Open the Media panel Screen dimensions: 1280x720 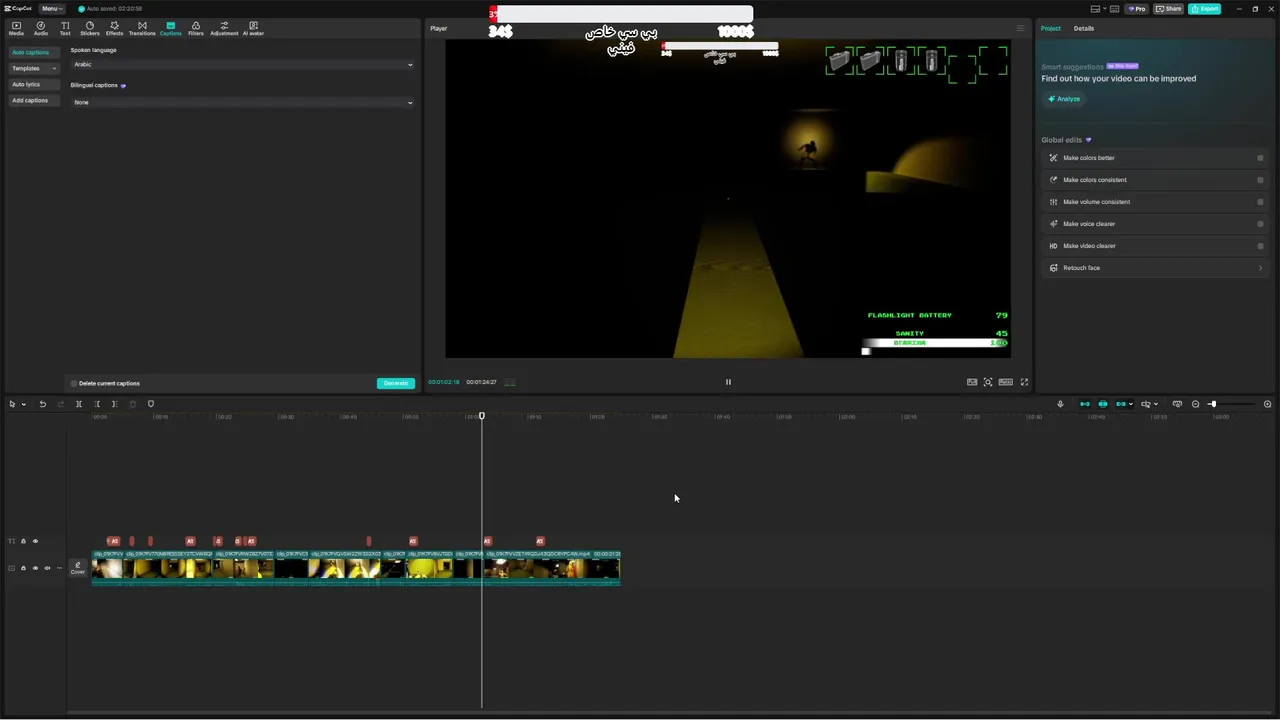pyautogui.click(x=16, y=28)
